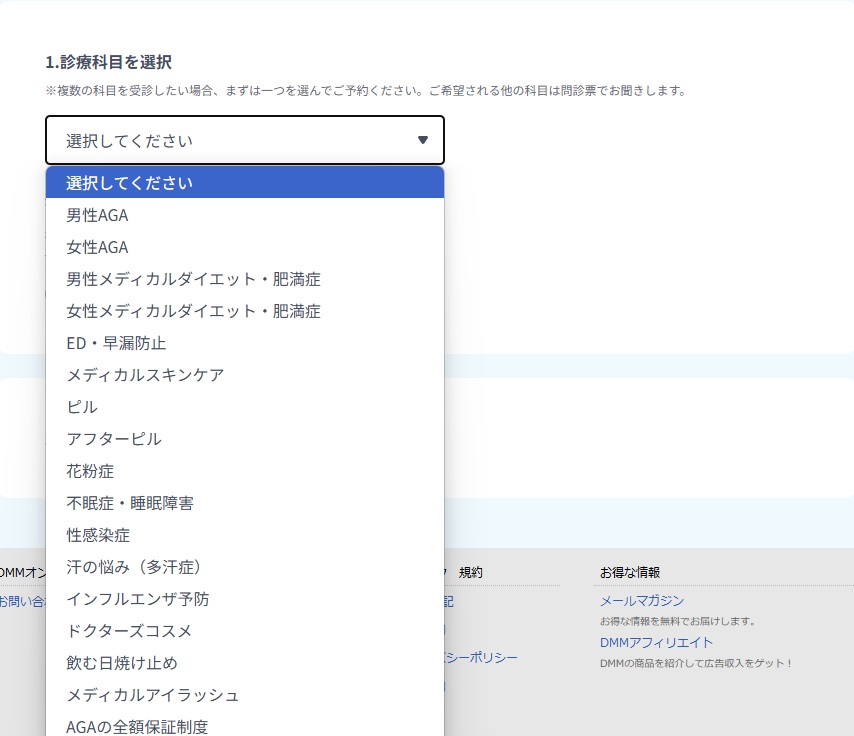
Task: Click the dropdown arrow of the 診療科目 select box
Action: 423,140
